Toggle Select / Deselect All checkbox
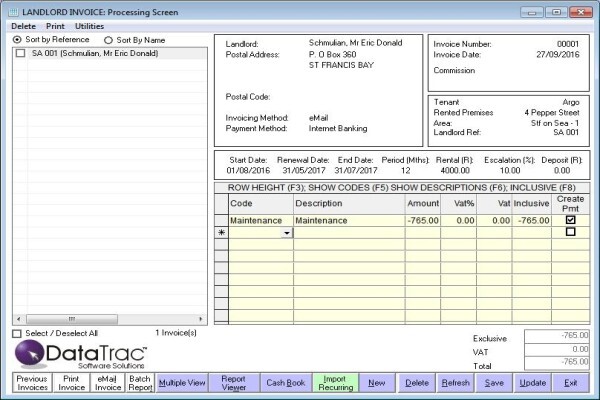 (x=17, y=334)
